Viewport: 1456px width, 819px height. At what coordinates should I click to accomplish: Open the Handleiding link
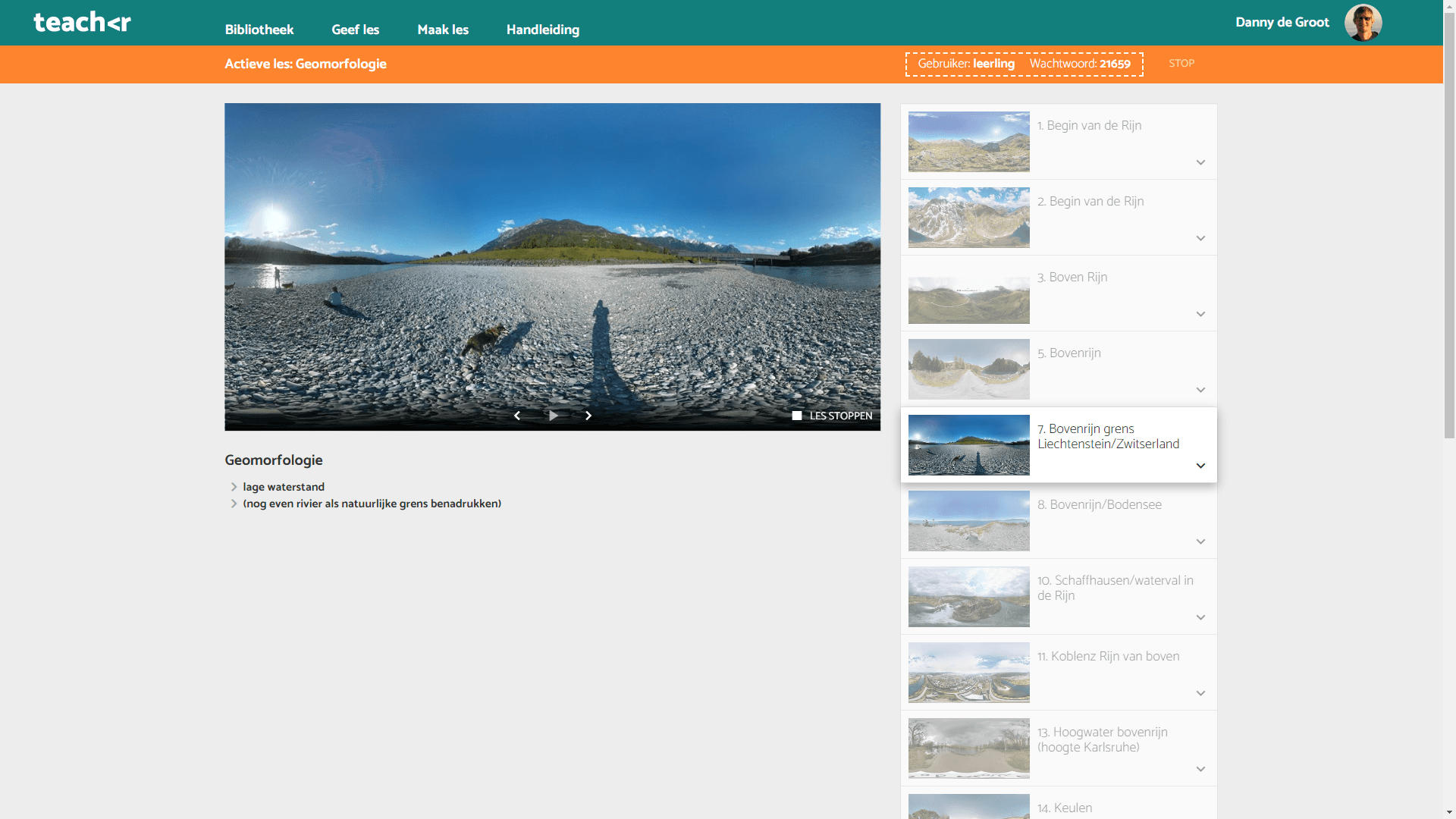point(543,30)
